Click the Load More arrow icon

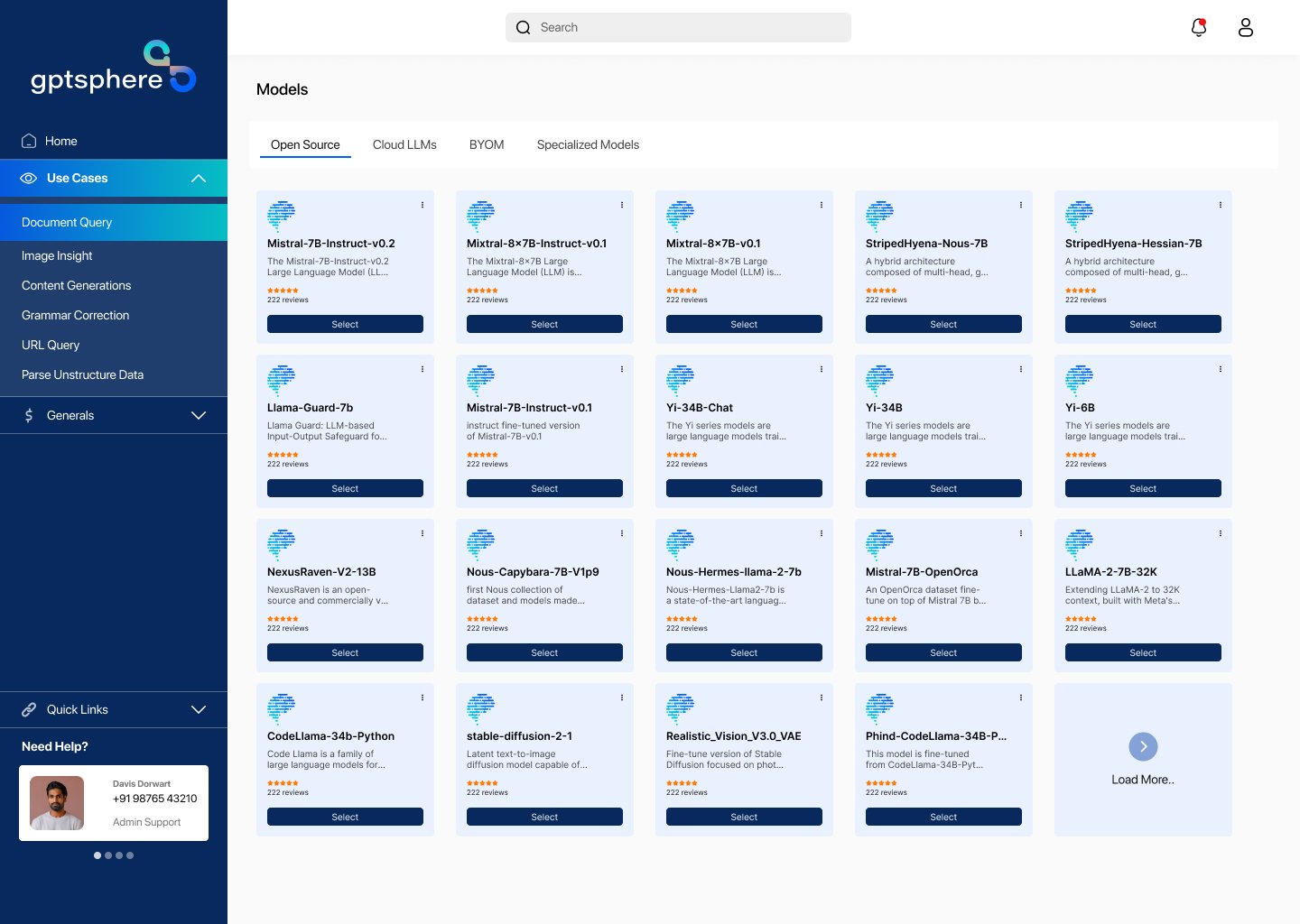click(1143, 746)
